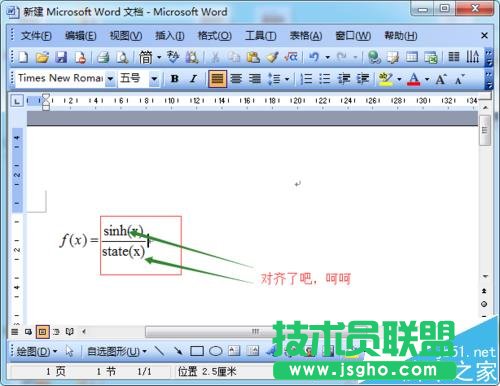Click the tab stop selector L
The image size is (500, 386).
[17, 101]
